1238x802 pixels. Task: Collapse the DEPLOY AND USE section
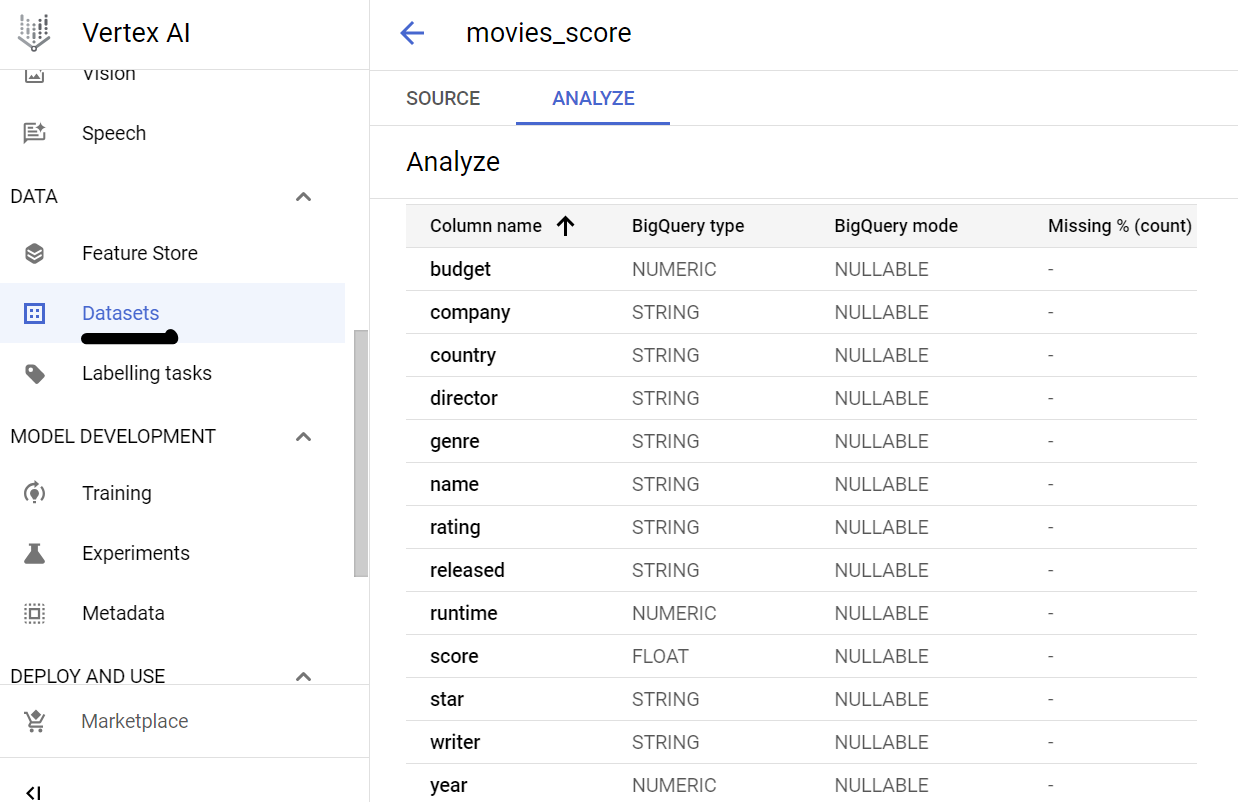tap(304, 676)
